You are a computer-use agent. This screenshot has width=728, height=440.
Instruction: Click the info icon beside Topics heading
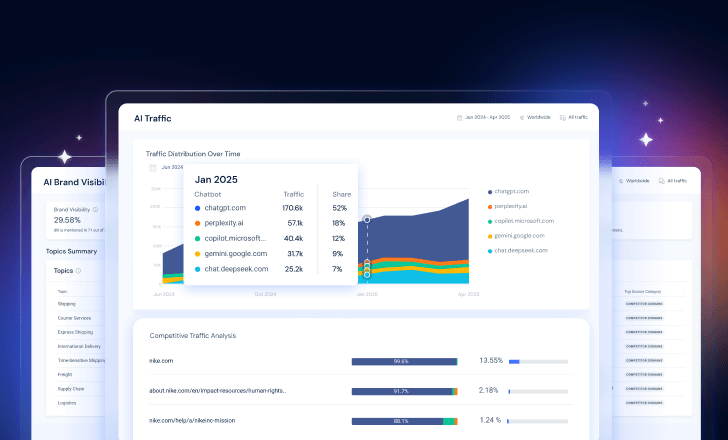click(x=78, y=270)
